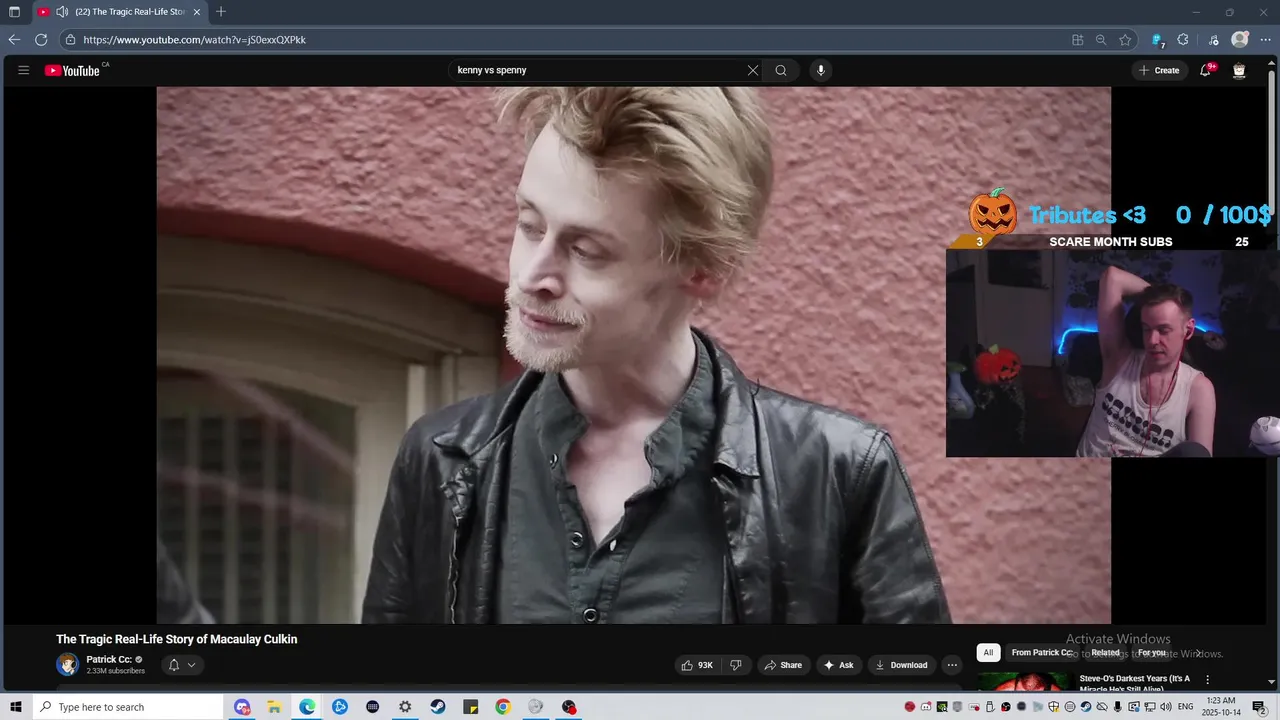Download the video using the Download button
The image size is (1280, 720).
(901, 665)
